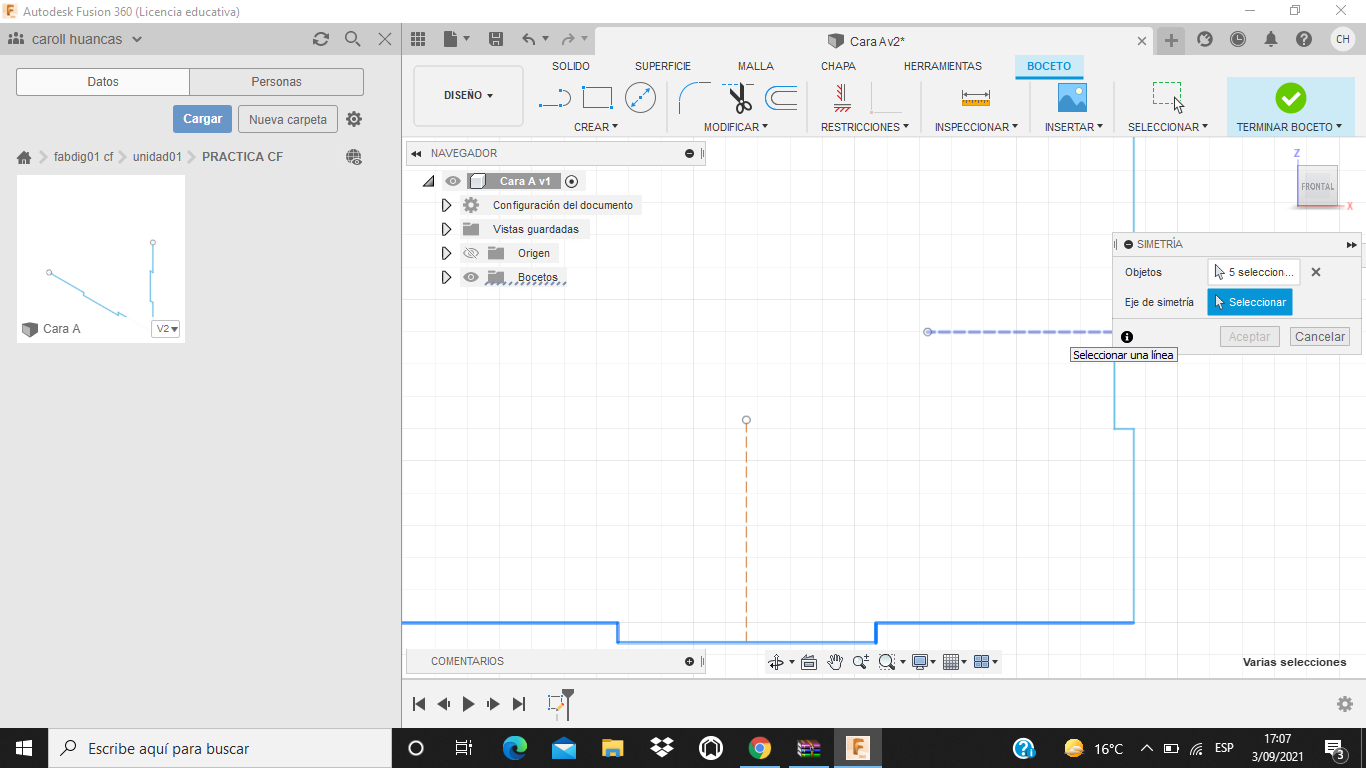Click the sketch feature in timeline
This screenshot has width=1366, height=768.
(556, 704)
